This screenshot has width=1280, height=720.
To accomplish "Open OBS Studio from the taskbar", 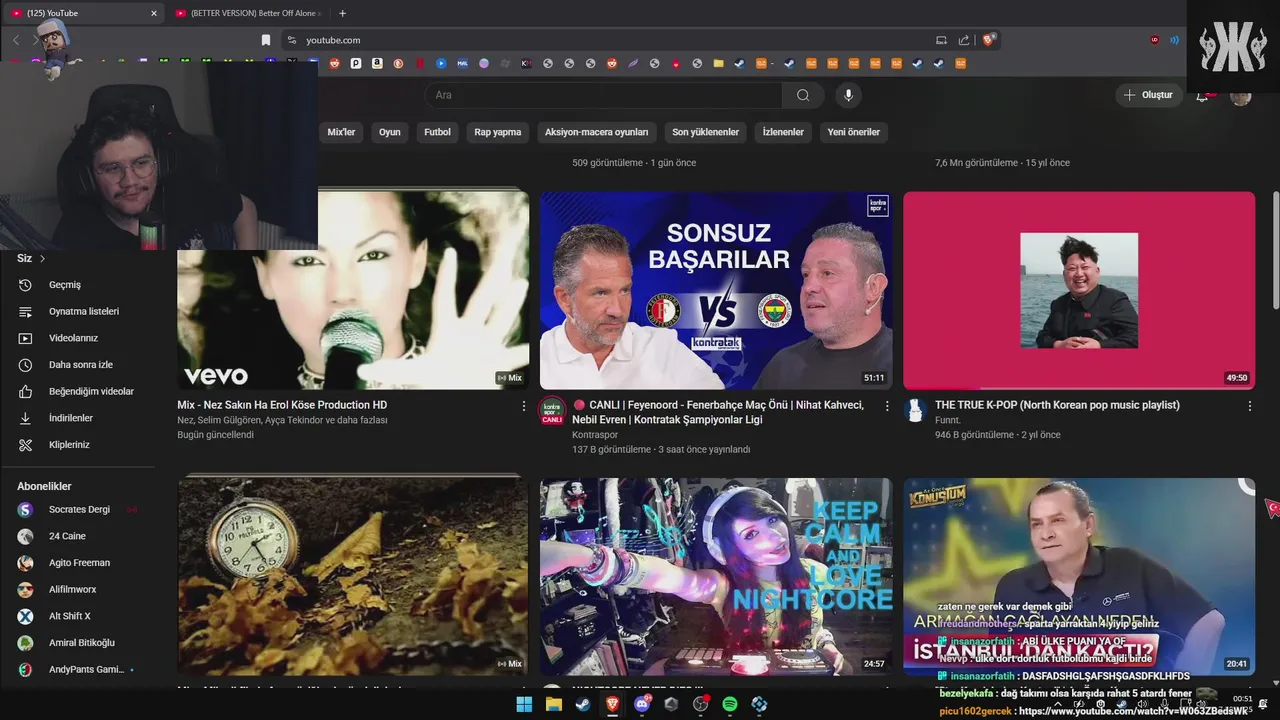I will click(701, 704).
